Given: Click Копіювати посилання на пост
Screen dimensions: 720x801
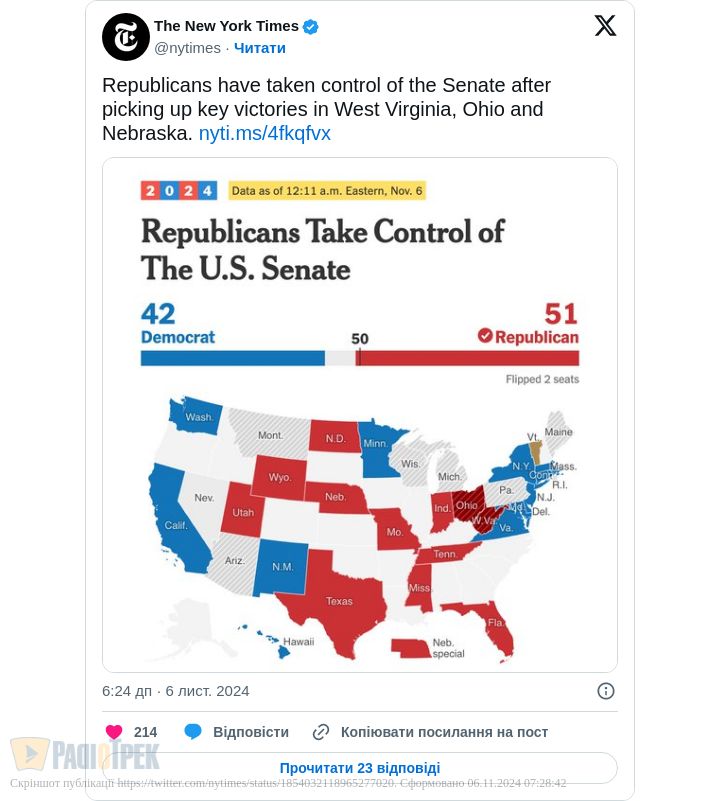Looking at the screenshot, I should pos(444,732).
